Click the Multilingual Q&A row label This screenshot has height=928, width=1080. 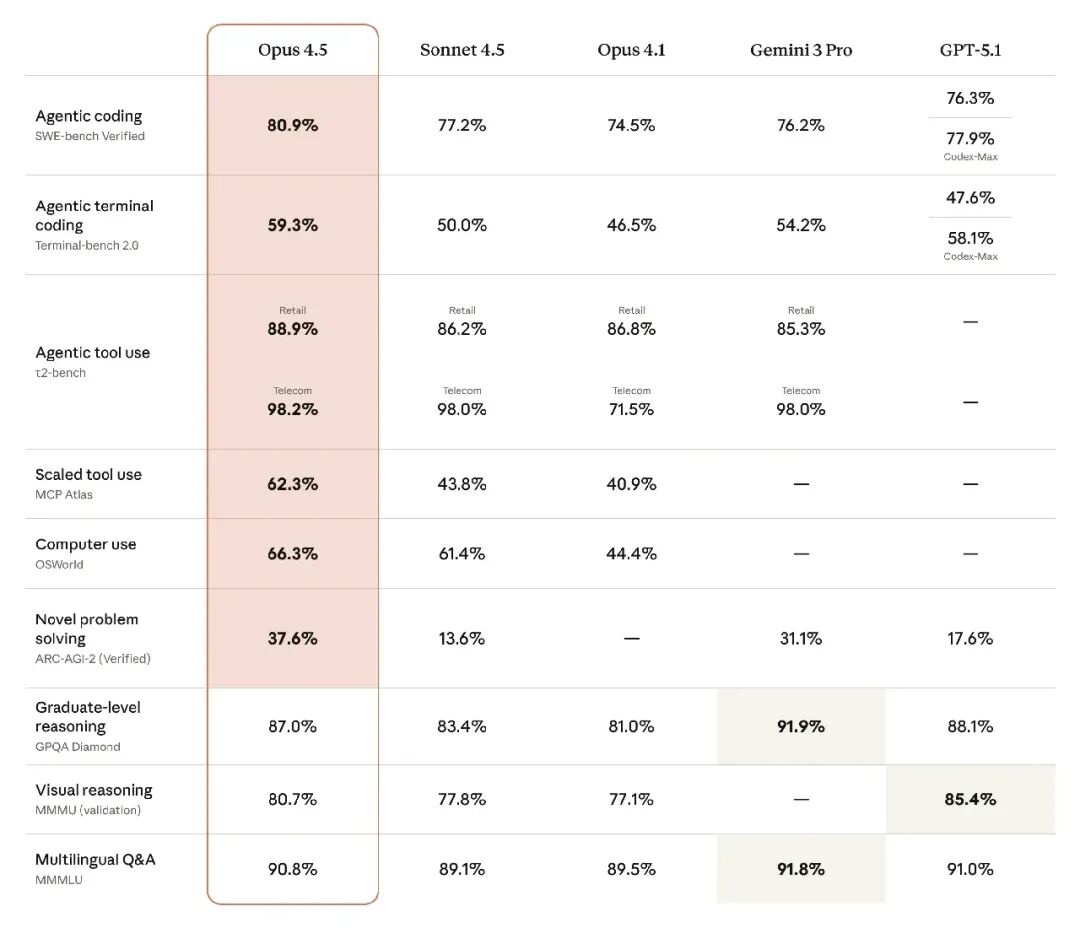tap(95, 860)
